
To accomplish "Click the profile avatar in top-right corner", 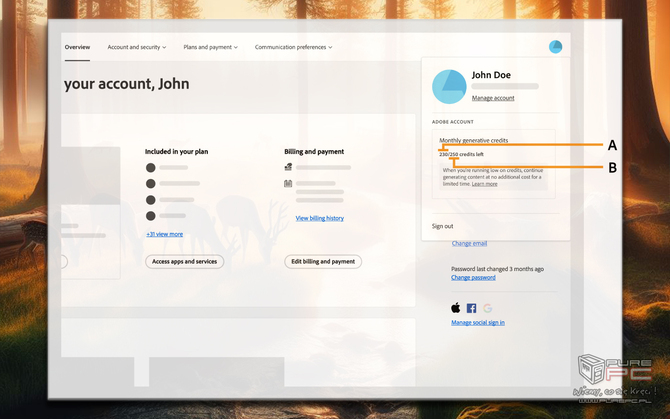I will [x=556, y=47].
